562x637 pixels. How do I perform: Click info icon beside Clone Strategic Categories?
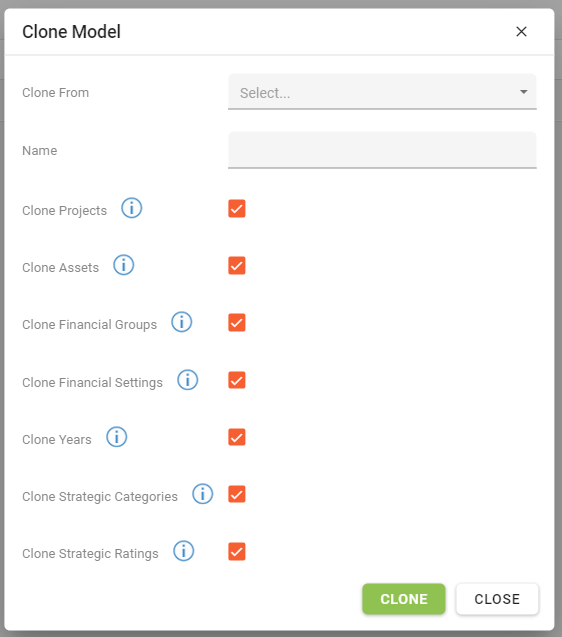pyautogui.click(x=202, y=494)
